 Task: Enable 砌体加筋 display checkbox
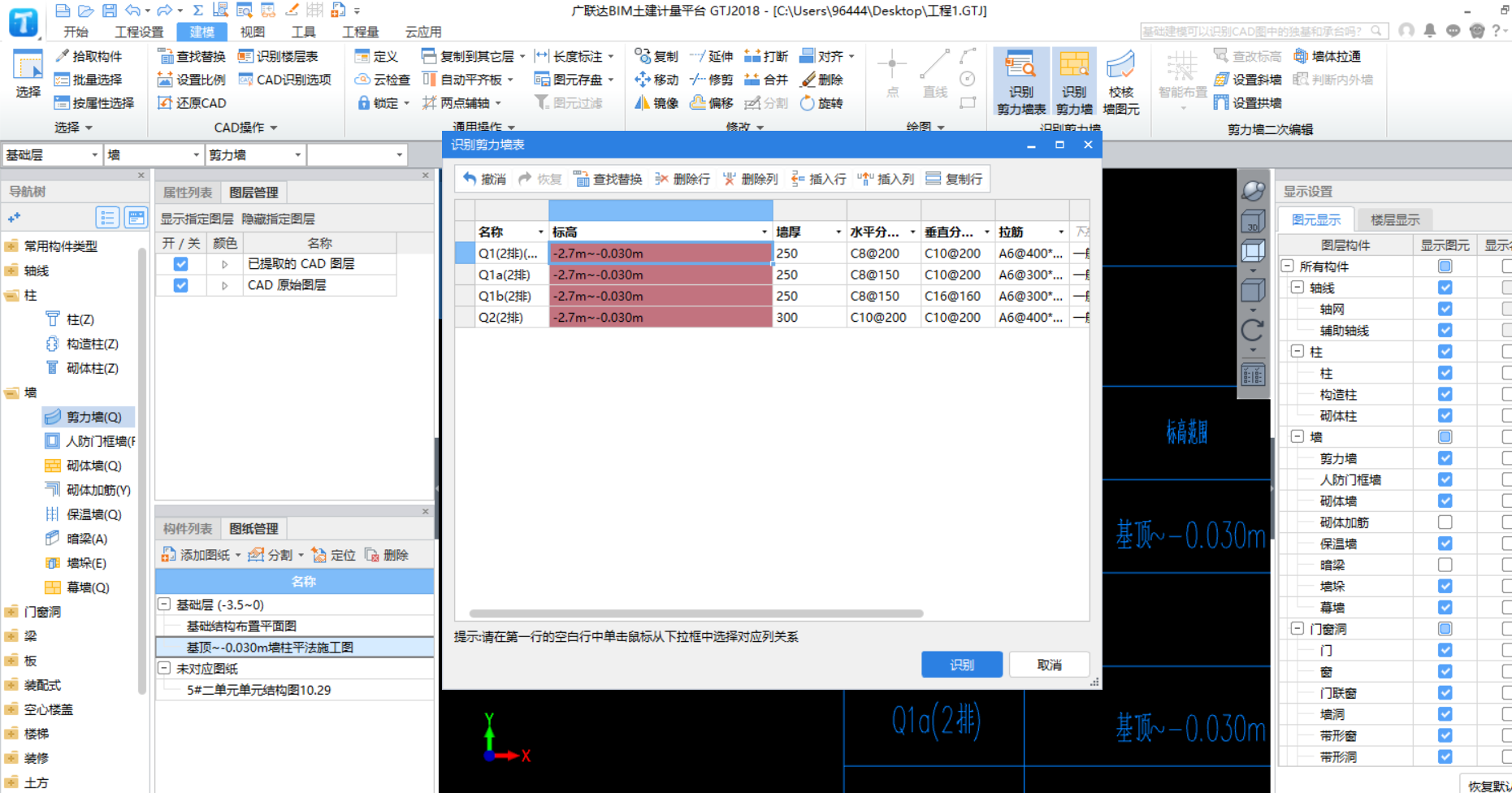tap(1445, 522)
